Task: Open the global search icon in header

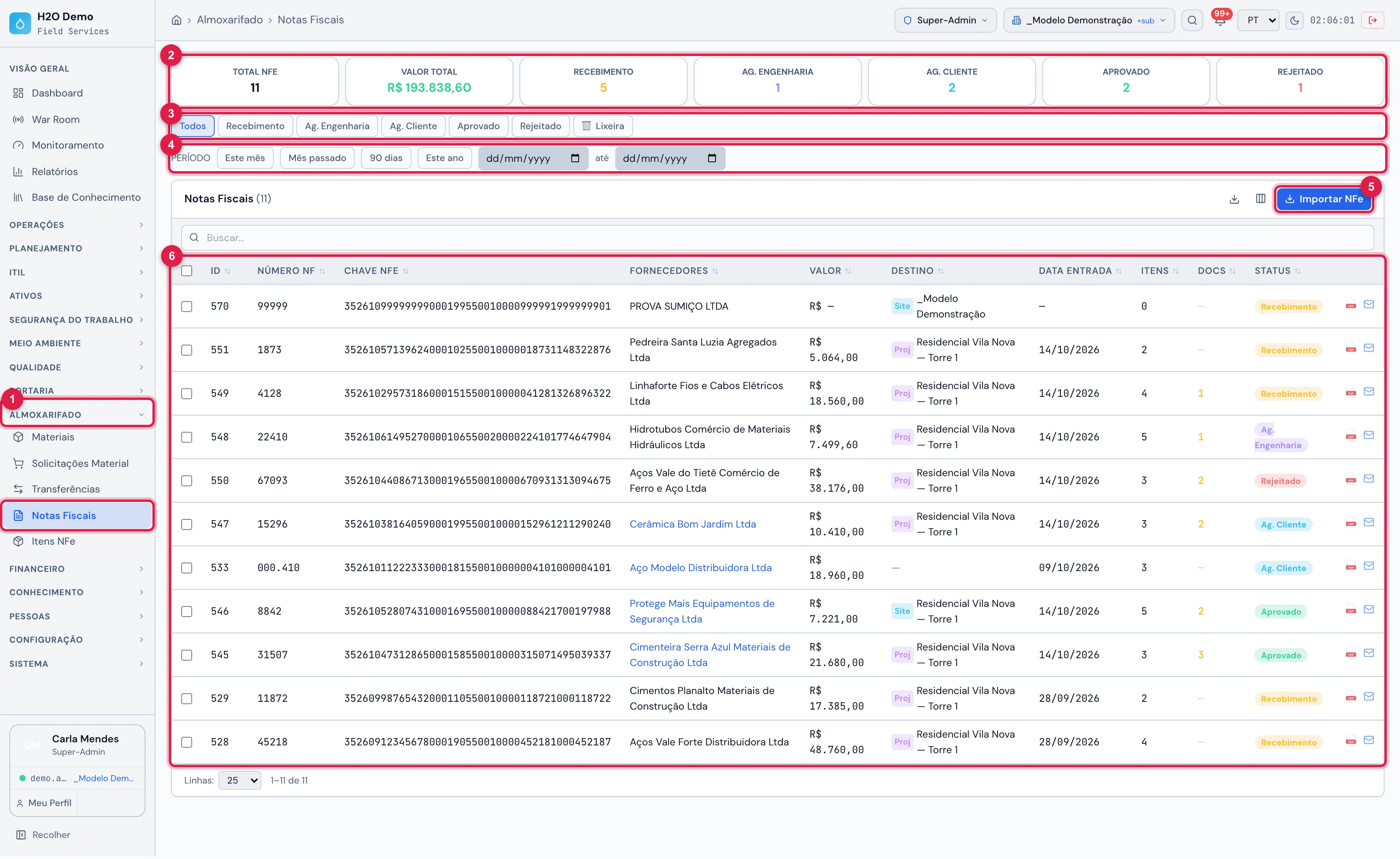Action: [1192, 20]
